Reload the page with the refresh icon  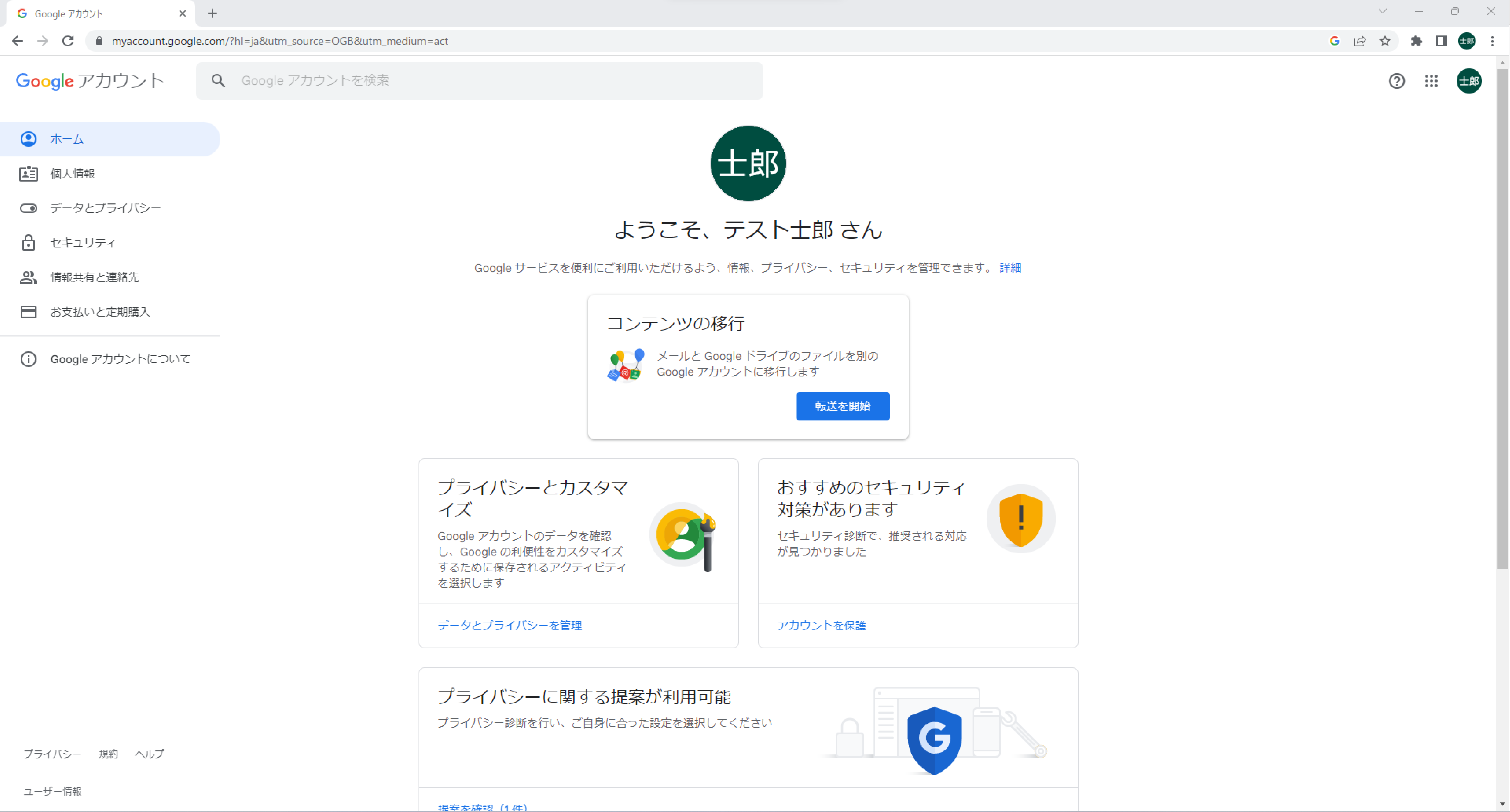(68, 41)
